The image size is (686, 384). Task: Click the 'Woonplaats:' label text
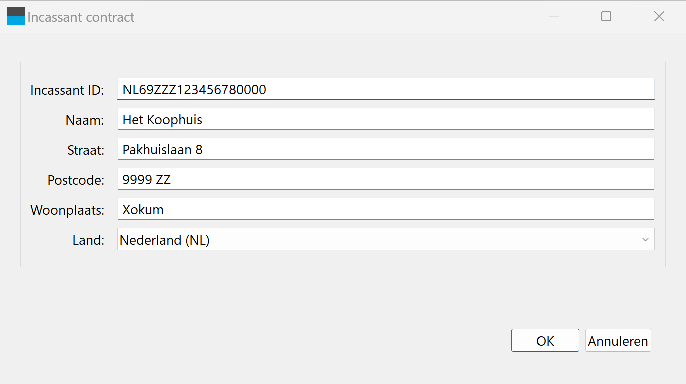pyautogui.click(x=67, y=210)
